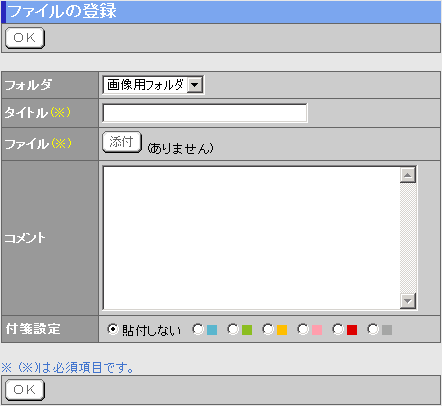Select the red sticky note radio button
This screenshot has height=406, width=442.
(338, 329)
